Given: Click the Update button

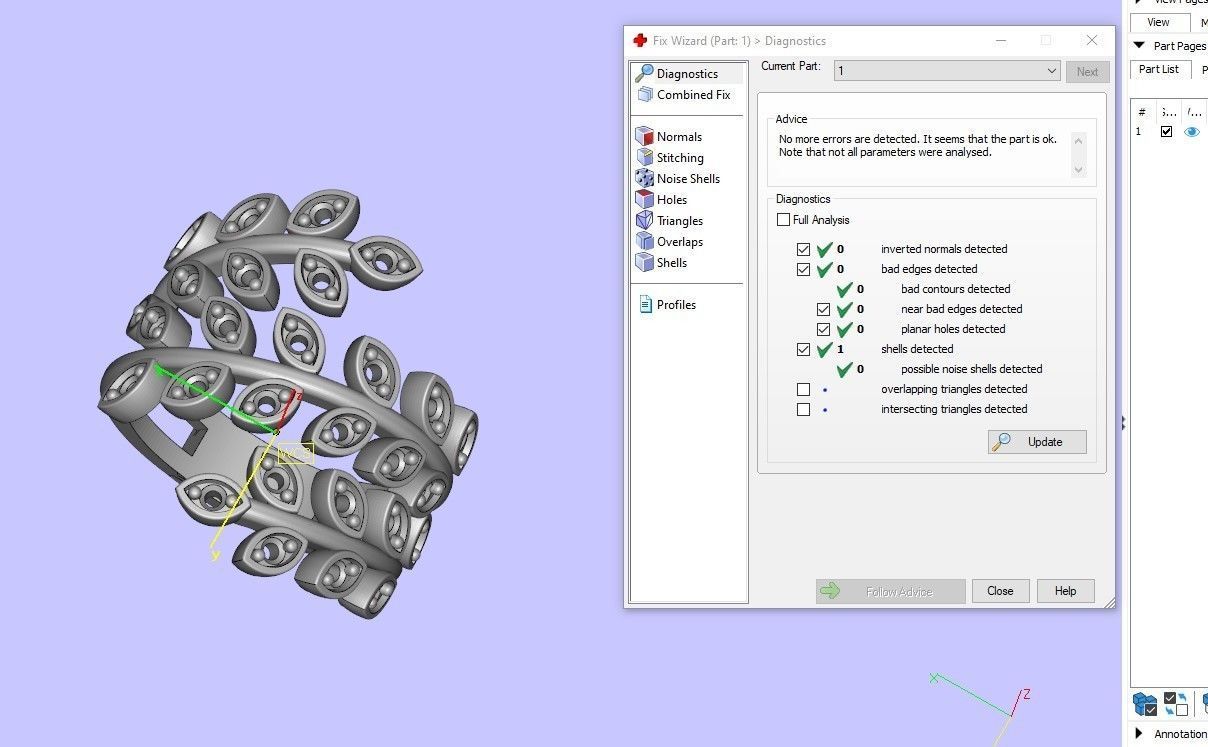Looking at the screenshot, I should coord(1037,442).
